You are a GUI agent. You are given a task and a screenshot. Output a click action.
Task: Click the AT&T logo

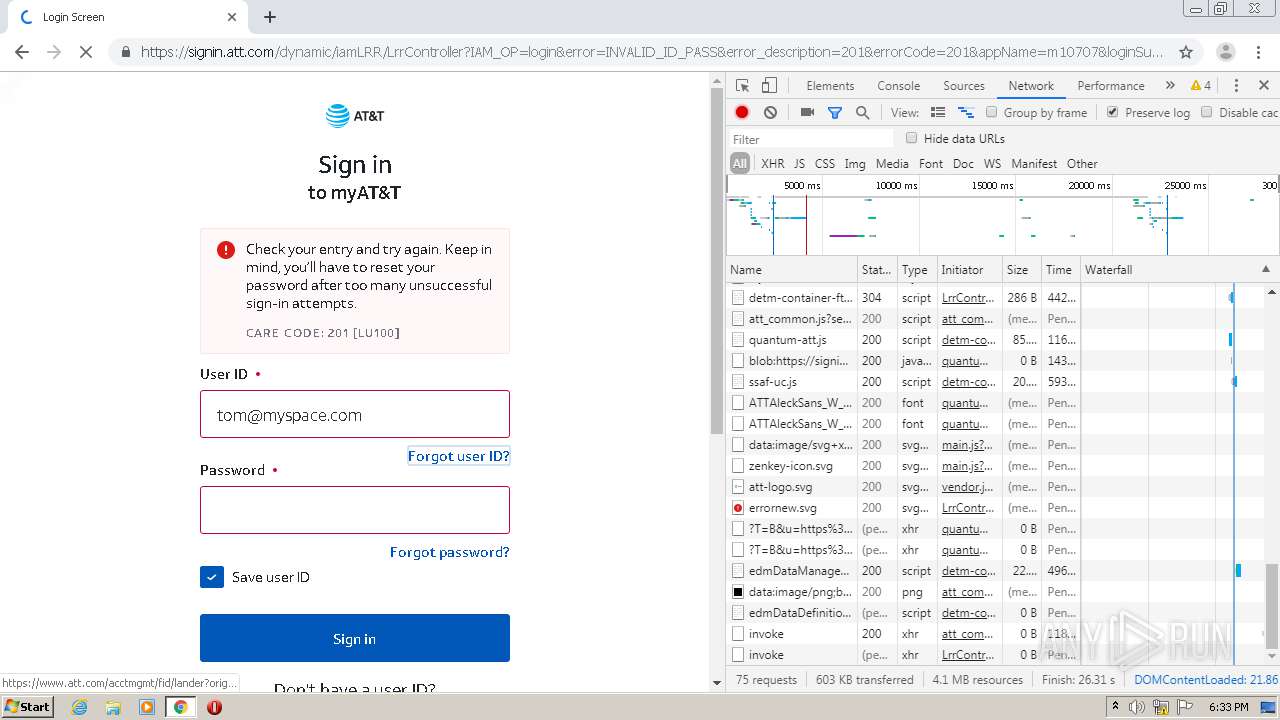point(355,116)
